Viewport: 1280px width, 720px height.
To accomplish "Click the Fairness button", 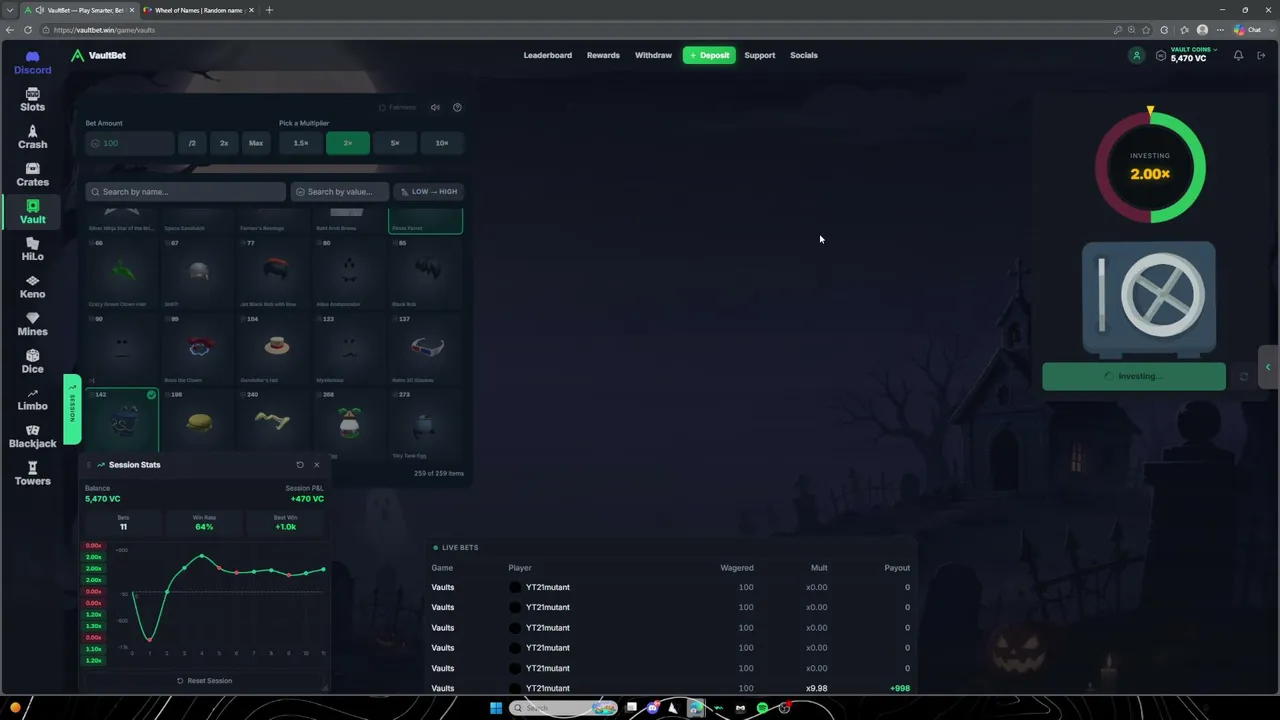I will [398, 107].
